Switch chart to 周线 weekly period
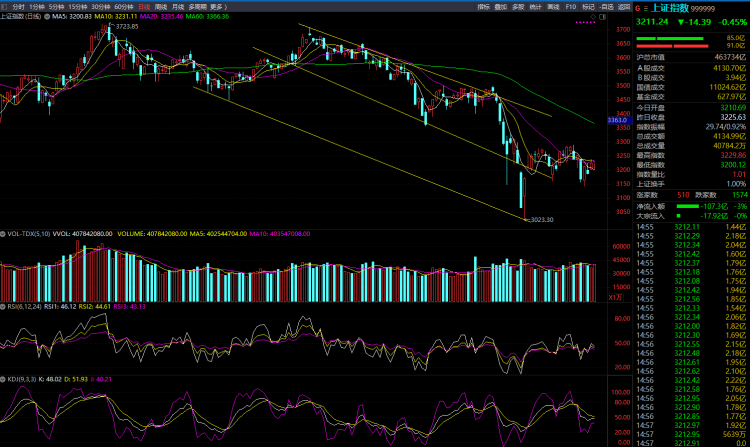 [161, 7]
